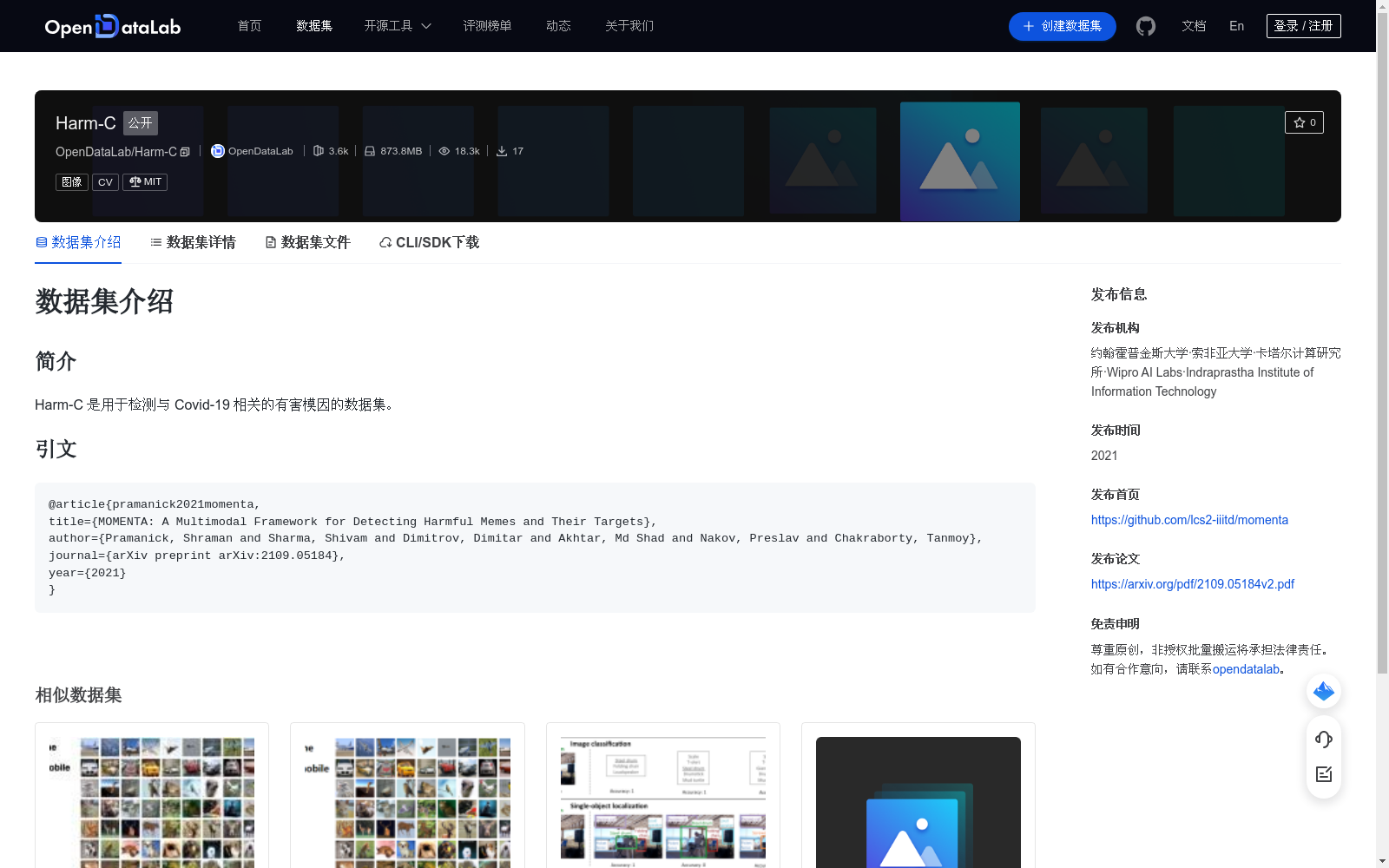Click the 登录 / 注册 button
Image resolution: width=1389 pixels, height=868 pixels.
tap(1304, 26)
